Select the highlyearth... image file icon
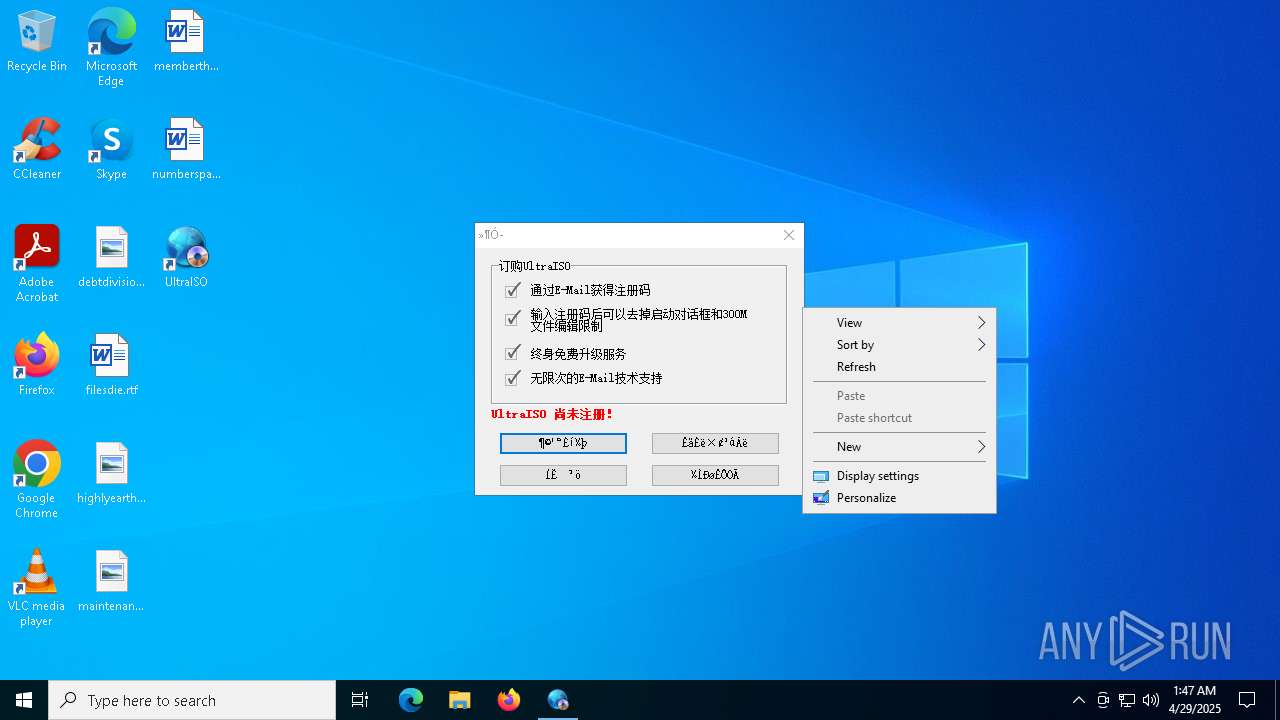1280x720 pixels. point(111,474)
